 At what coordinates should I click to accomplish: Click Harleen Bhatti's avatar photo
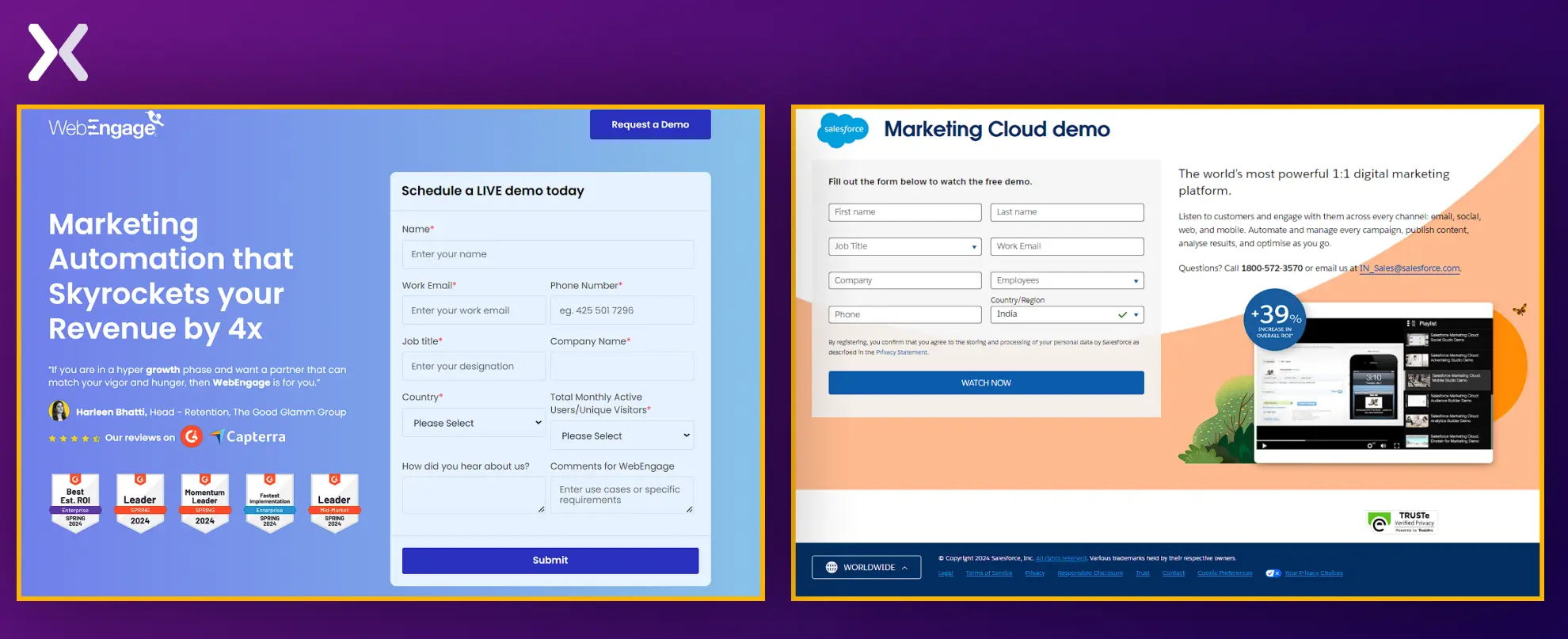pyautogui.click(x=59, y=411)
